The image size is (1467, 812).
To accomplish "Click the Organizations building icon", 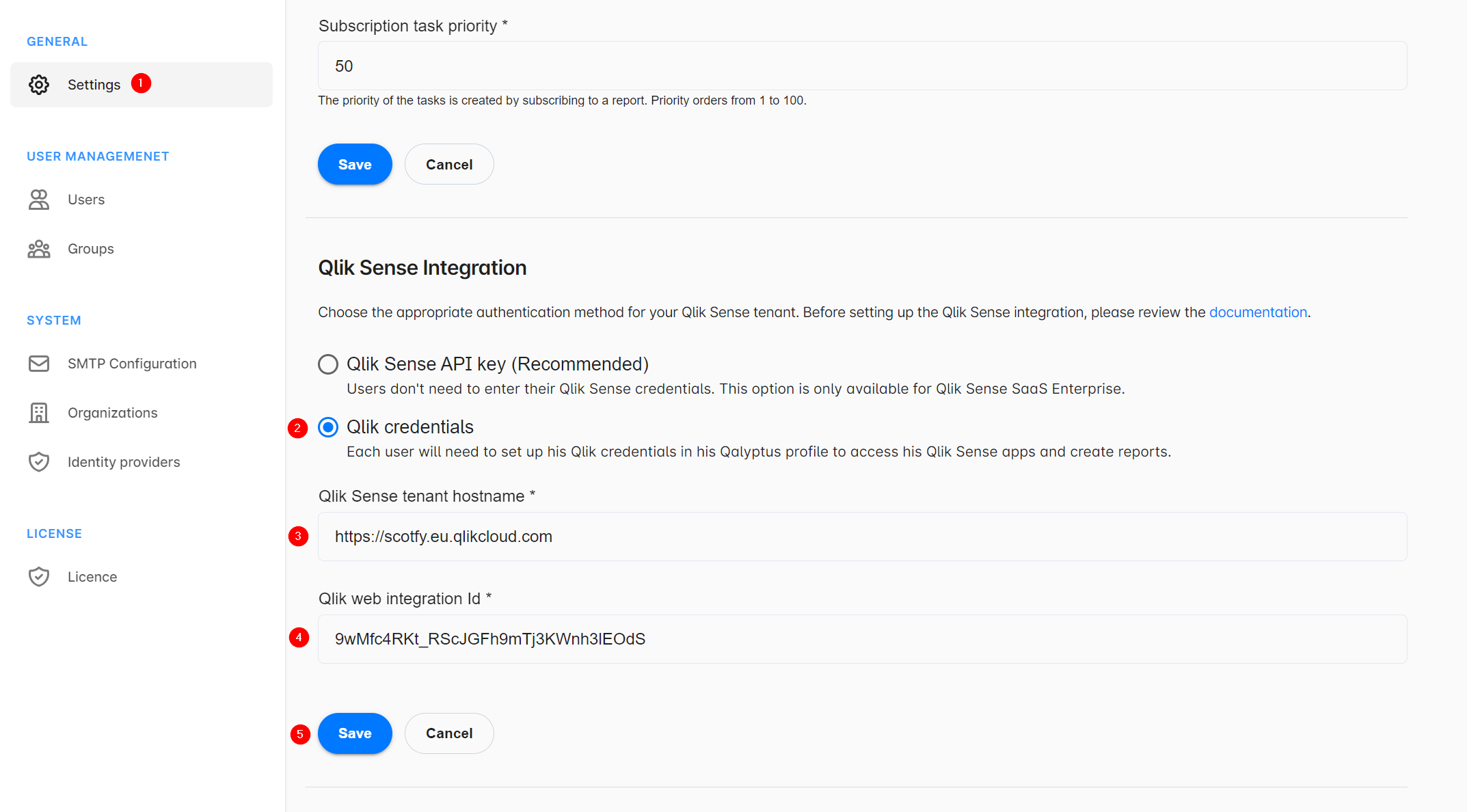I will tap(38, 412).
